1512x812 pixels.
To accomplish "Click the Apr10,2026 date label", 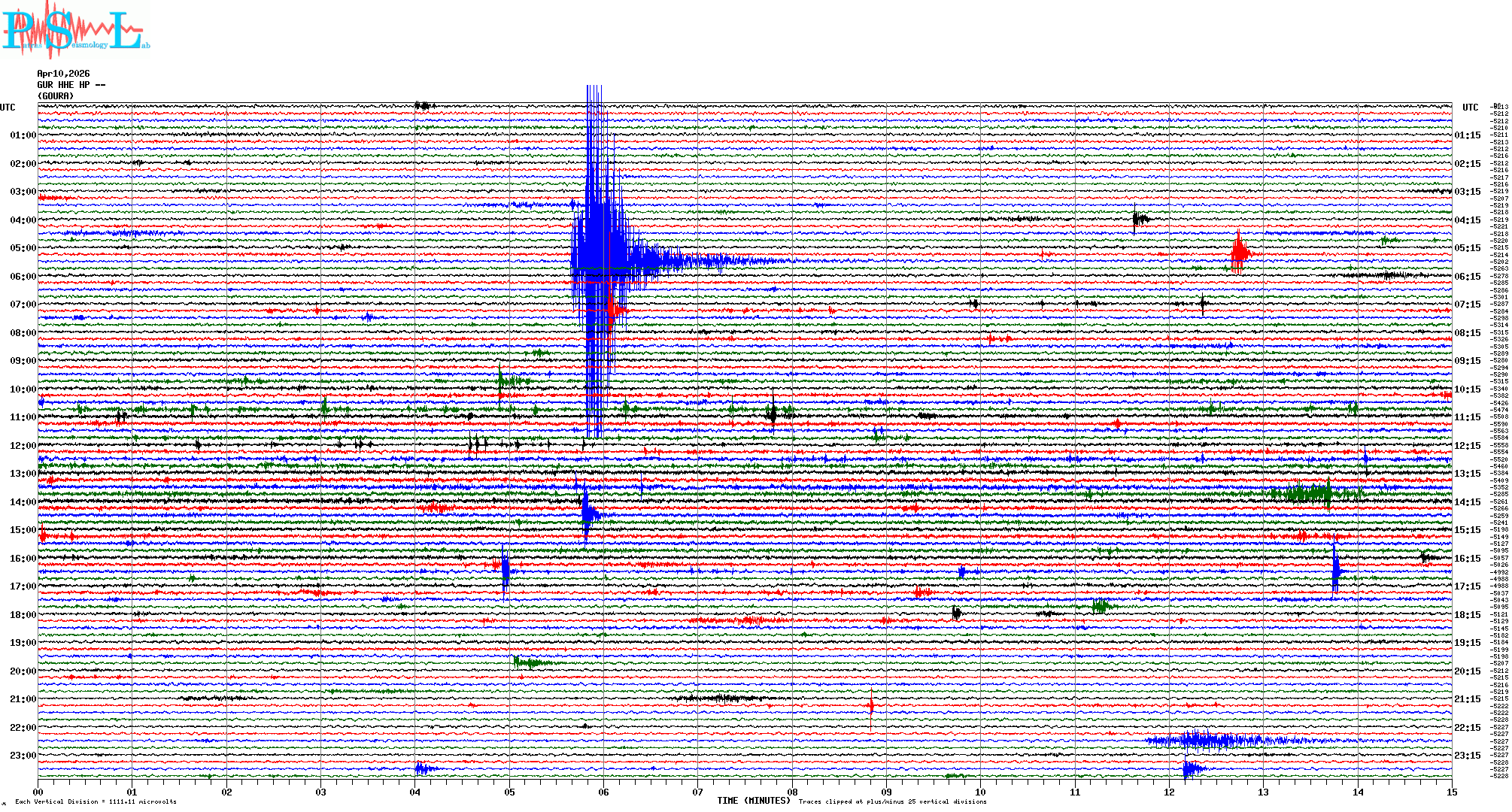I will click(63, 74).
